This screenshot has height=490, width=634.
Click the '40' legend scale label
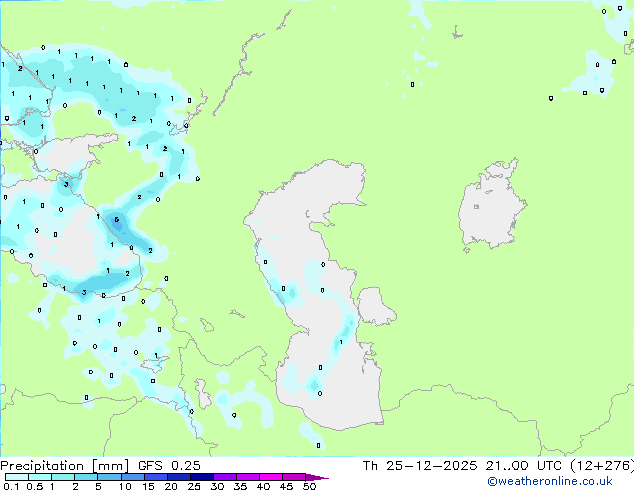point(263,486)
